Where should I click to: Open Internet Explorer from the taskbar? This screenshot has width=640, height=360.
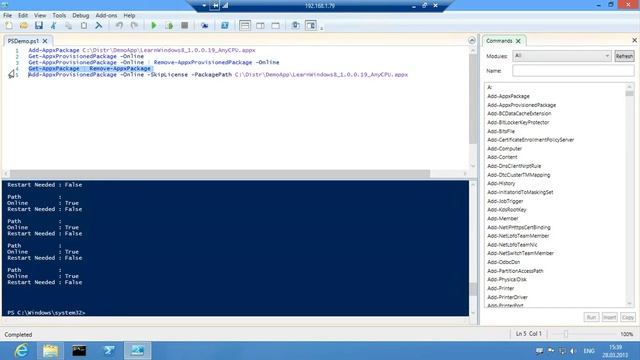coord(21,351)
